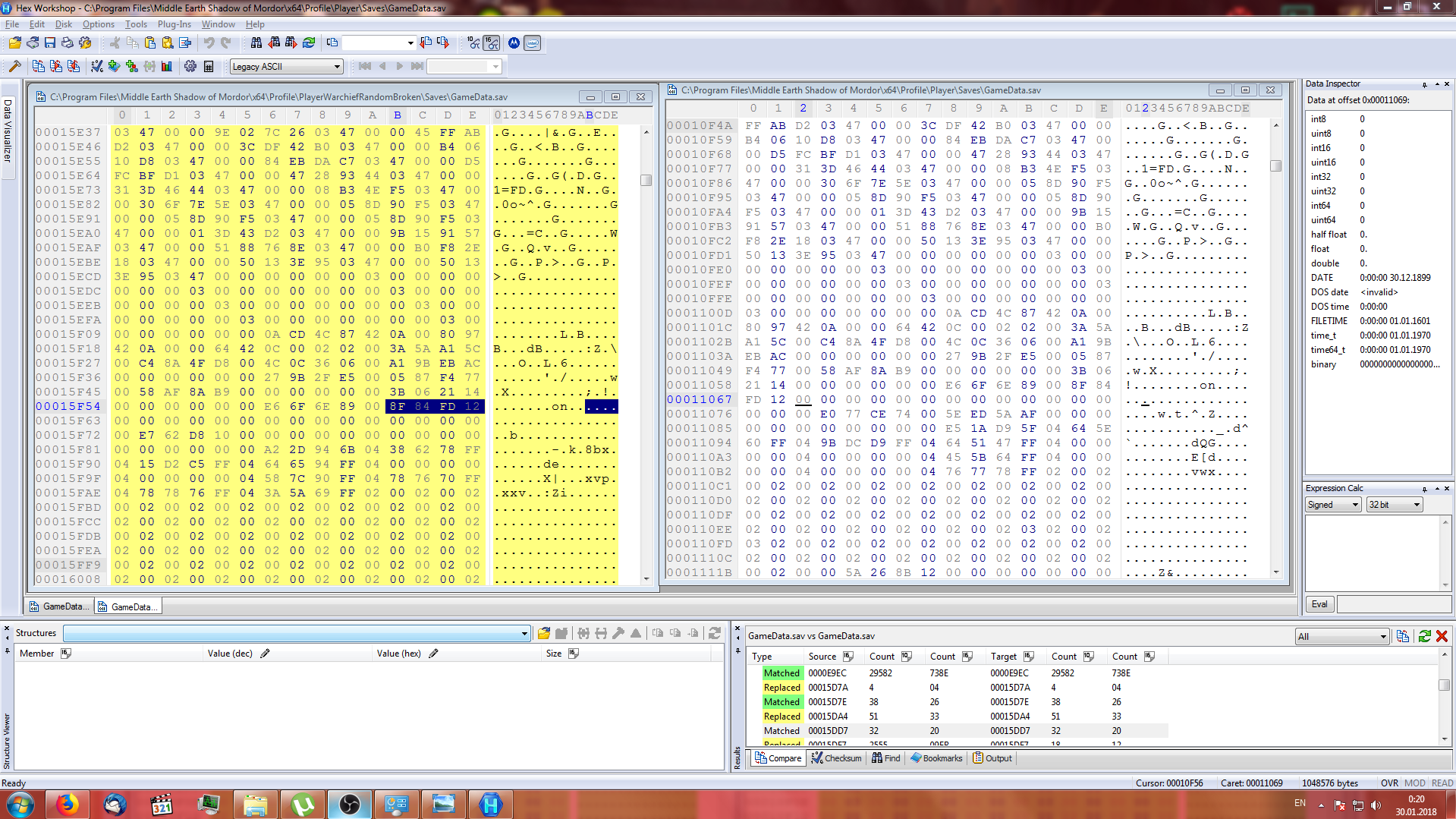
Task: Click the recompare files icon in results panel
Action: coord(1403,636)
